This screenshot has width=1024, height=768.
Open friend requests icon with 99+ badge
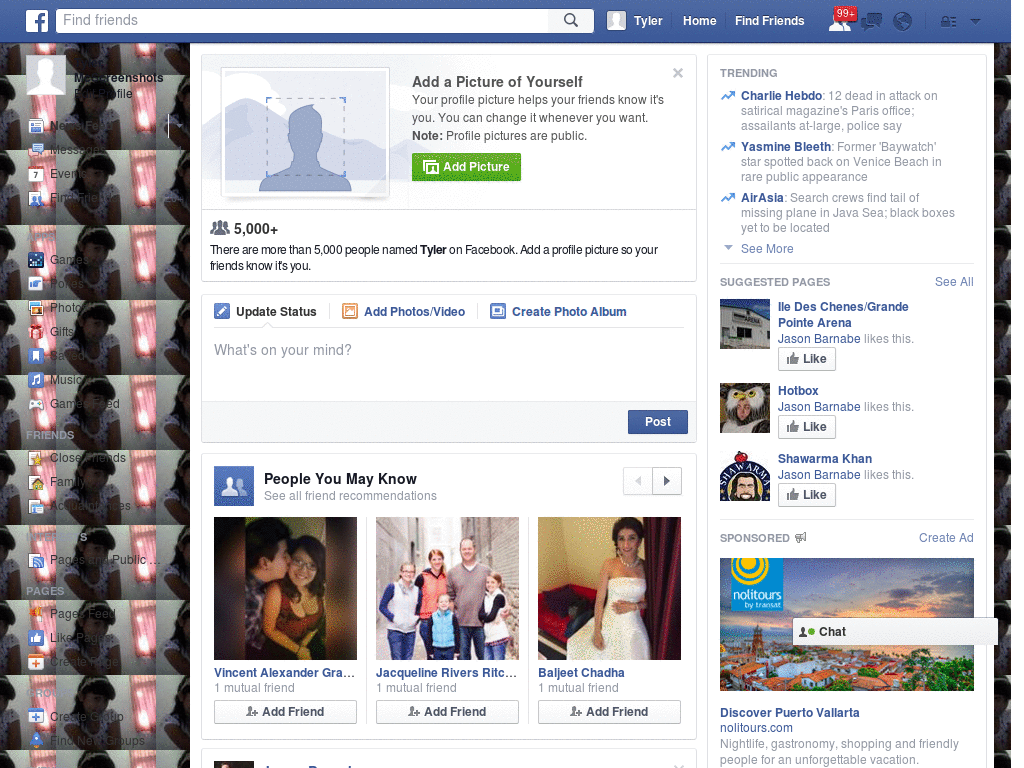(841, 20)
